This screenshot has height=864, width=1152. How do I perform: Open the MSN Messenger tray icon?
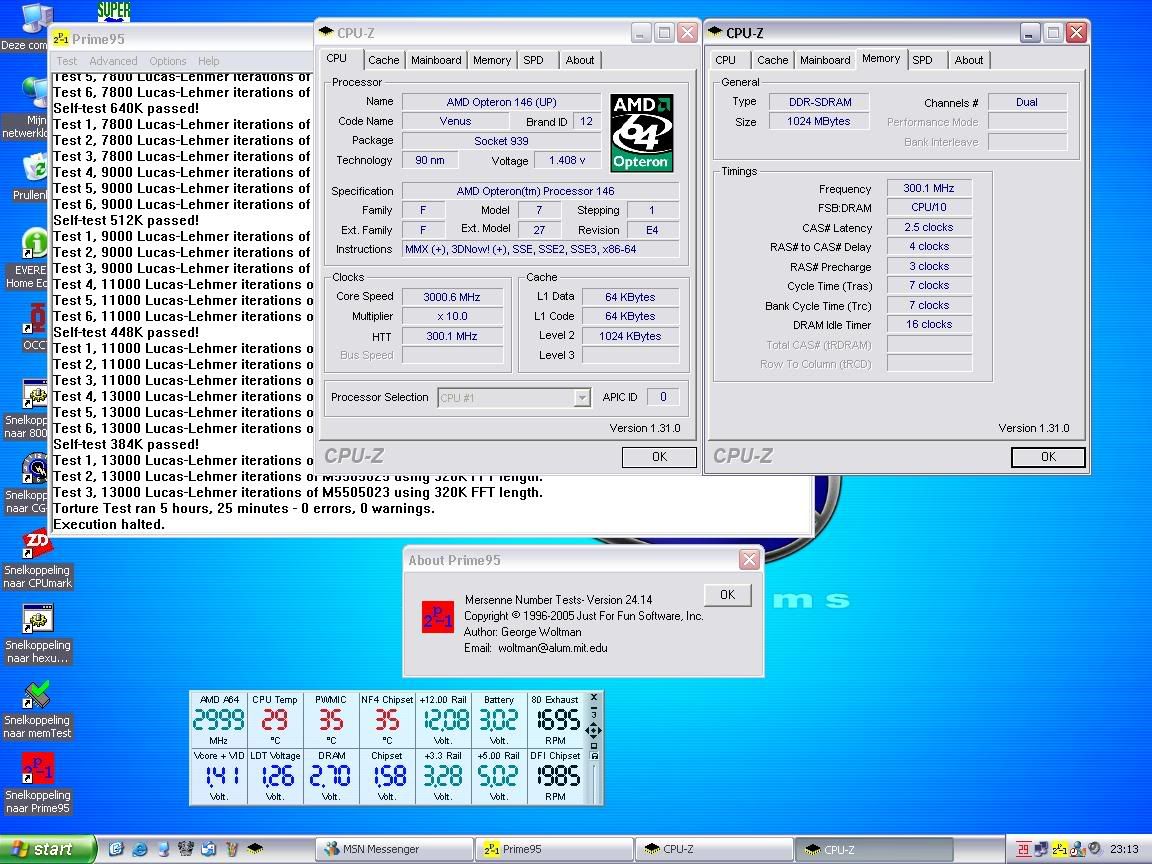click(1077, 849)
